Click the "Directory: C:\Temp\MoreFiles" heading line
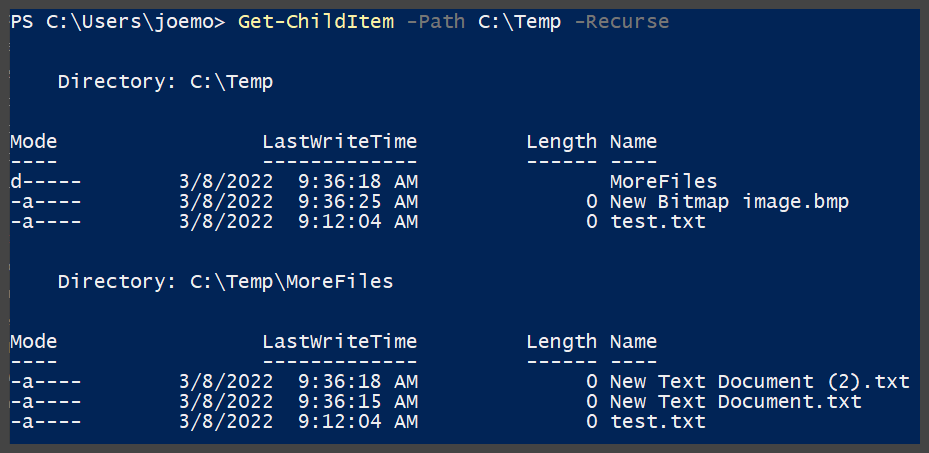This screenshot has height=453, width=929. tap(225, 282)
